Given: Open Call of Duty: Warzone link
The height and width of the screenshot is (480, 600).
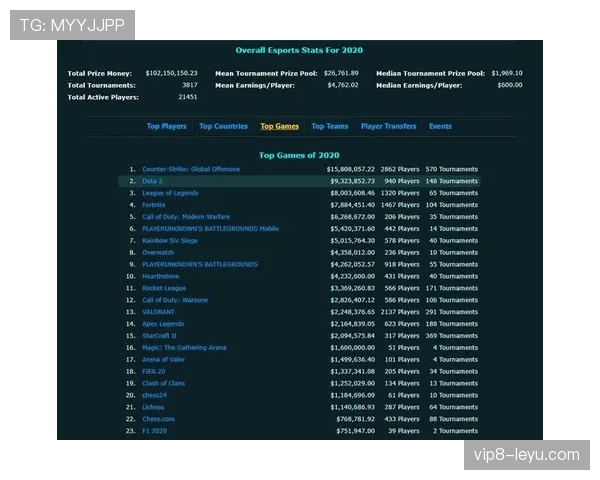Looking at the screenshot, I should pyautogui.click(x=175, y=300).
